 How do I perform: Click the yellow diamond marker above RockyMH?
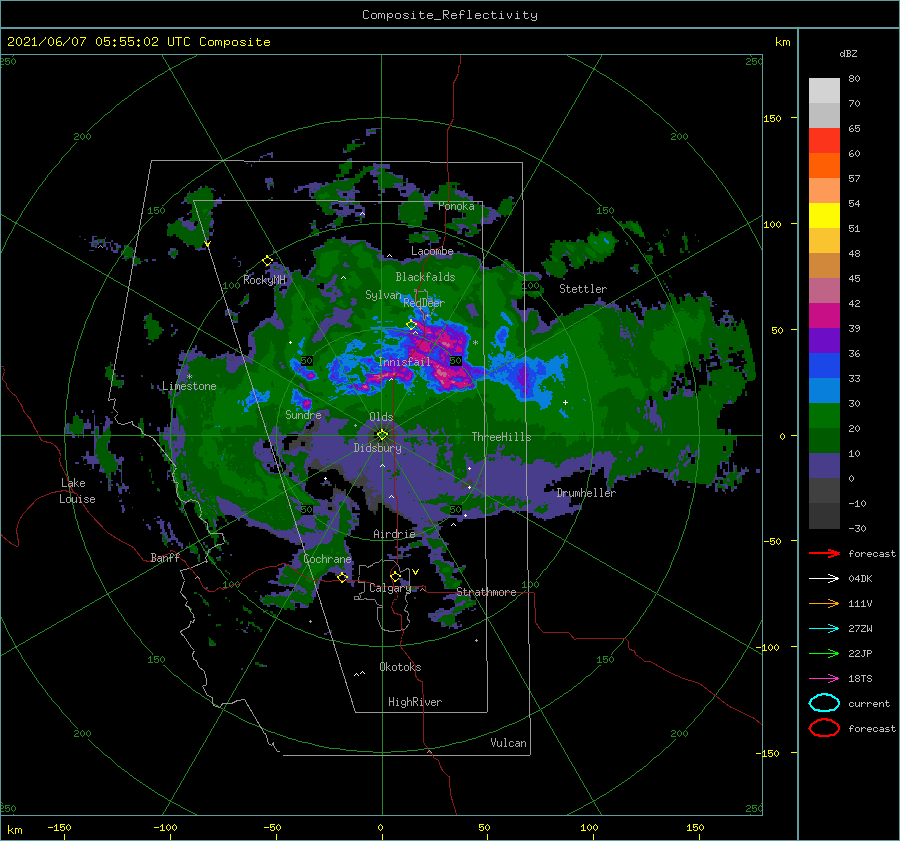pos(267,261)
